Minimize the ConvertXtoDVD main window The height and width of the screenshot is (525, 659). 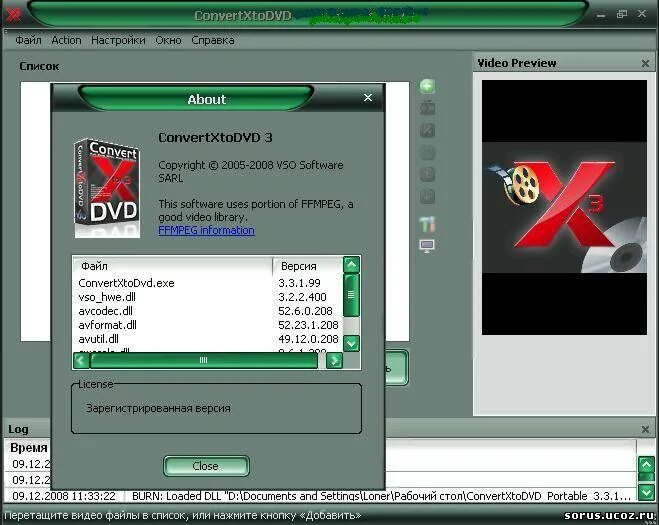pos(601,15)
